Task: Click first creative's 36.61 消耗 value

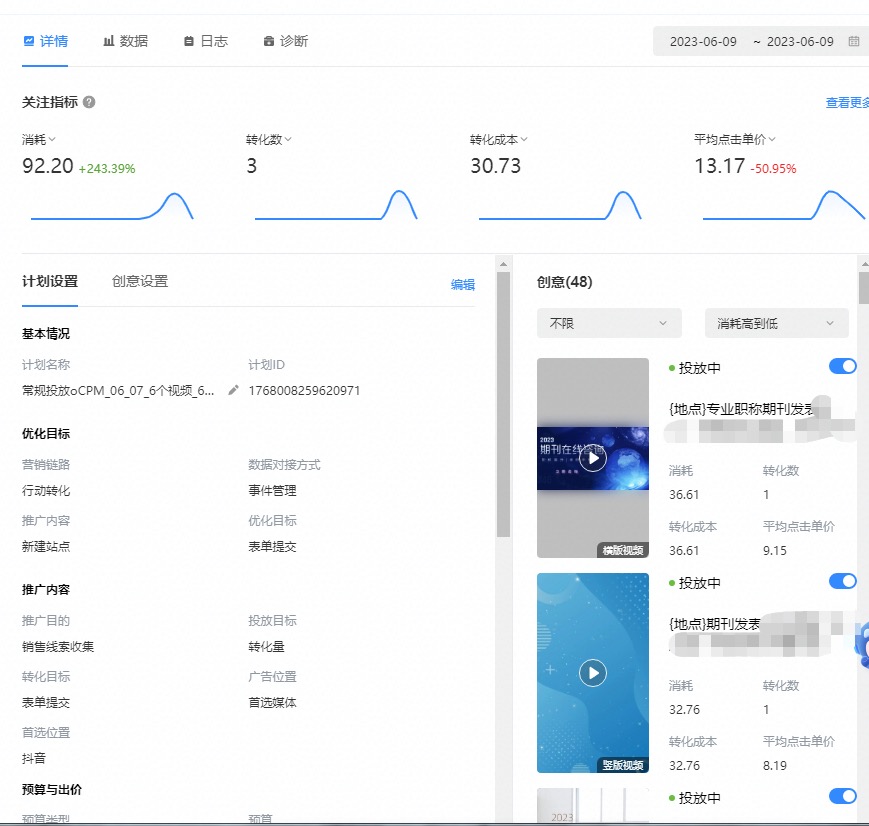Action: (x=684, y=494)
